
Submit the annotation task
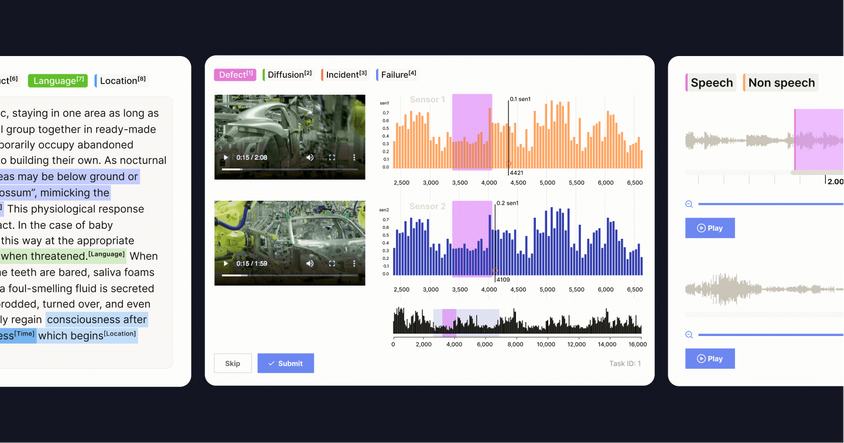tap(285, 363)
